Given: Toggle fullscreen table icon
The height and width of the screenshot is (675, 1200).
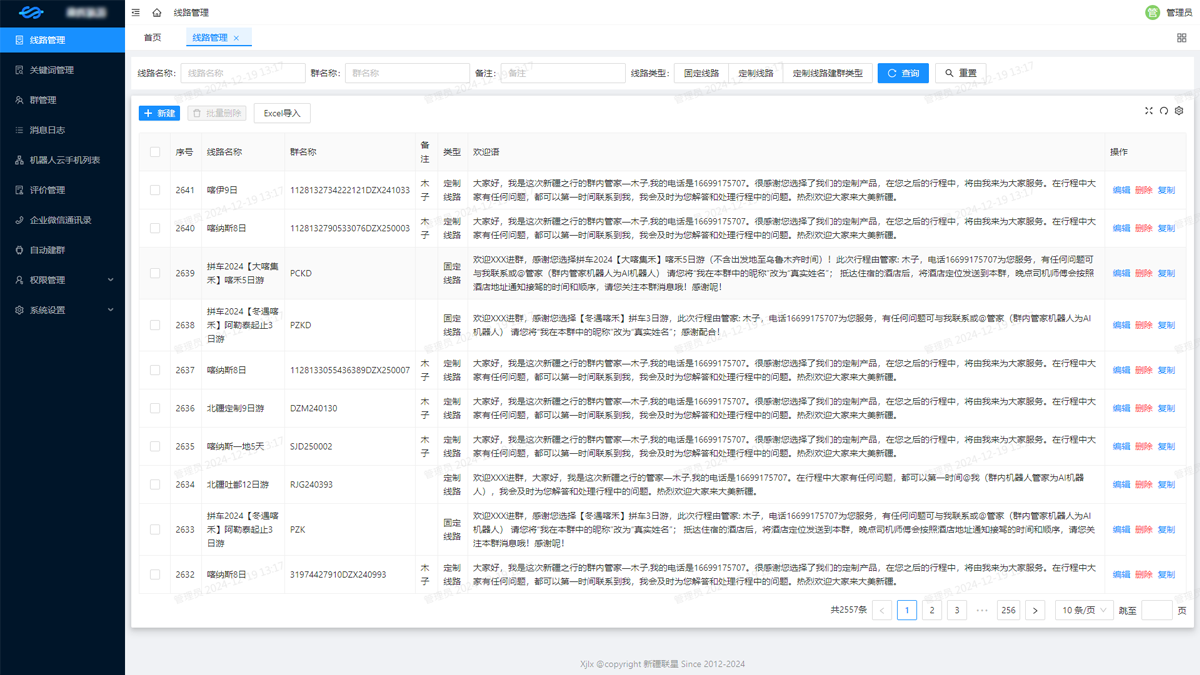Looking at the screenshot, I should [x=1149, y=111].
